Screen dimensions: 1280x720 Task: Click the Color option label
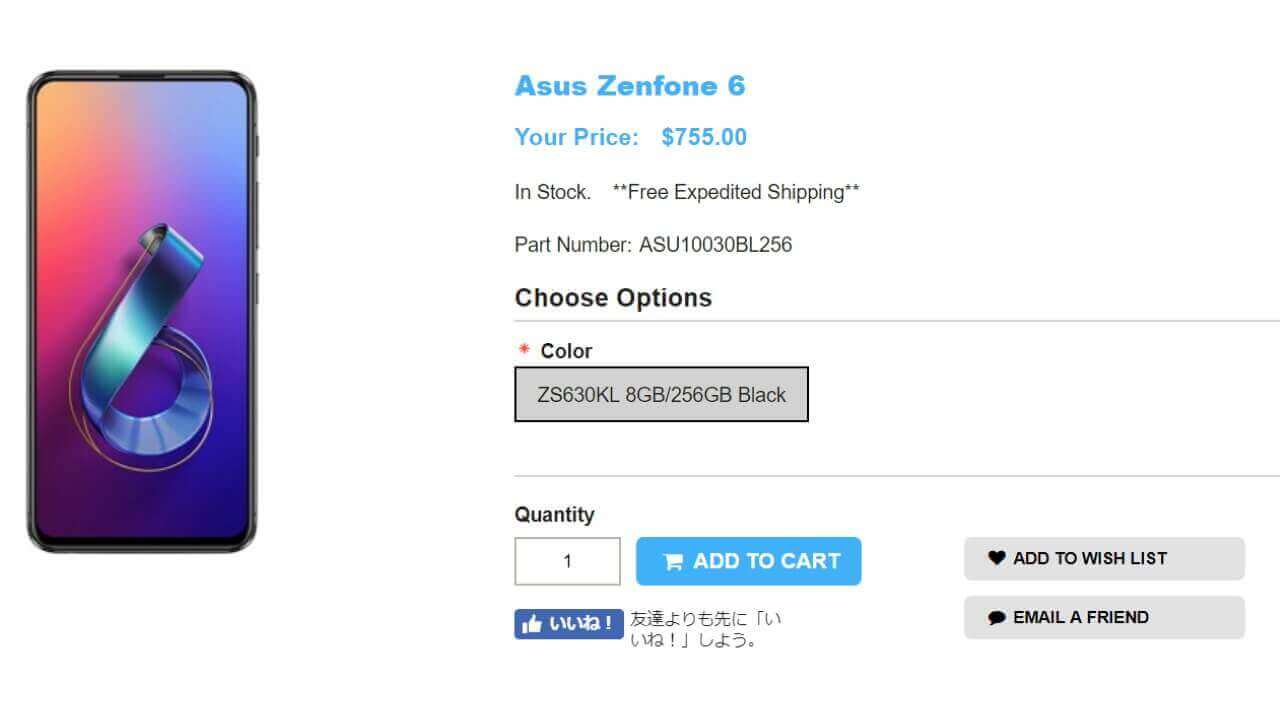(x=566, y=351)
